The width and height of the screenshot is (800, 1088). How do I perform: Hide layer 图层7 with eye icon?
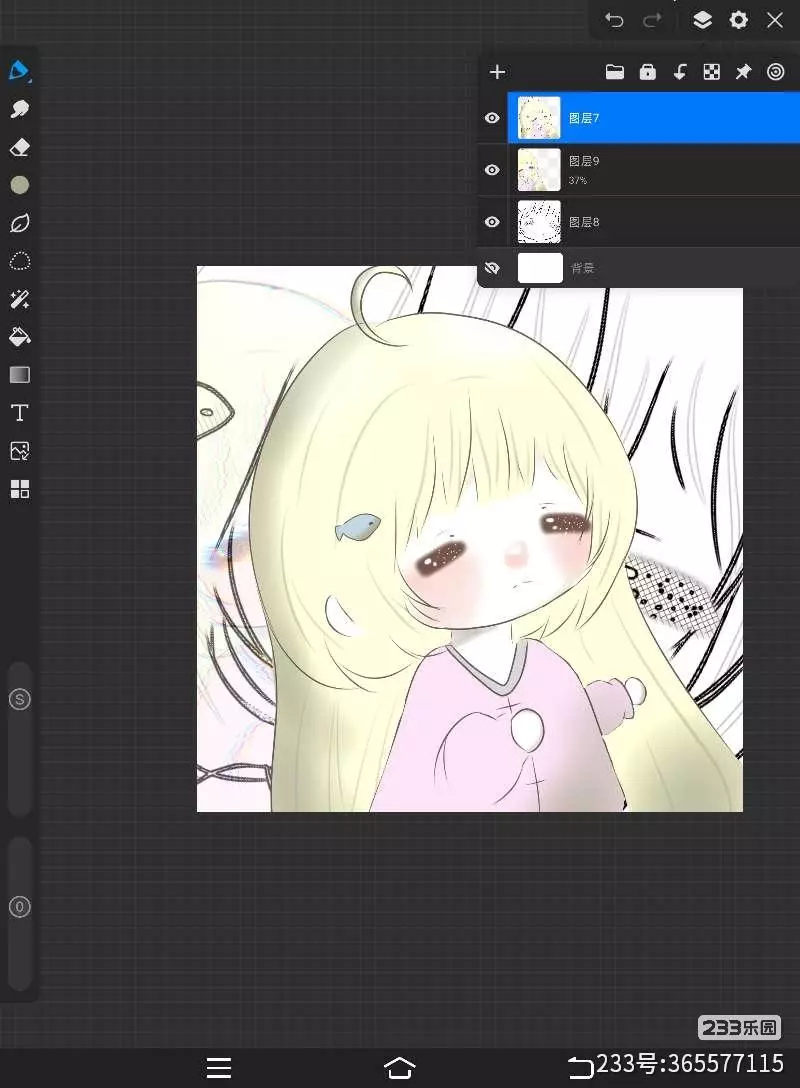[x=492, y=118]
